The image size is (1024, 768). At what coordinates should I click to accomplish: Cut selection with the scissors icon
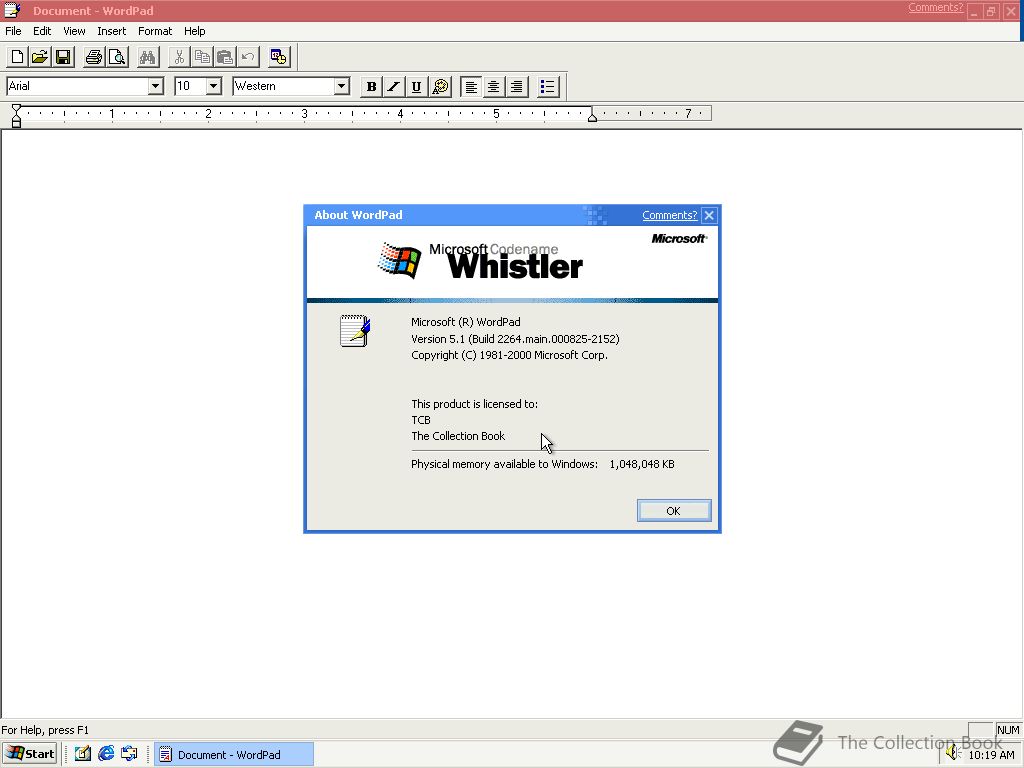[179, 57]
